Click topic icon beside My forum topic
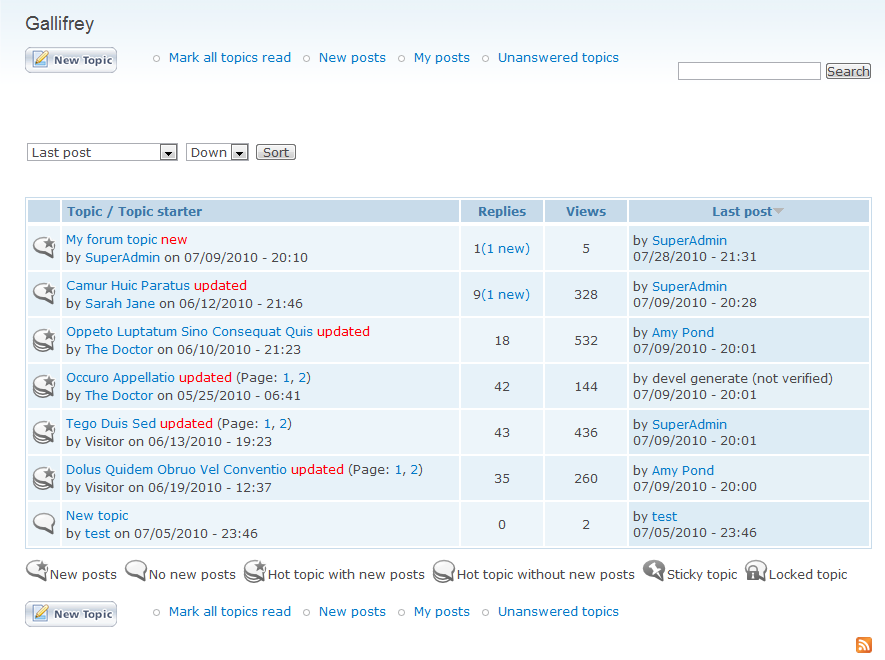885x660 pixels. pos(44,247)
